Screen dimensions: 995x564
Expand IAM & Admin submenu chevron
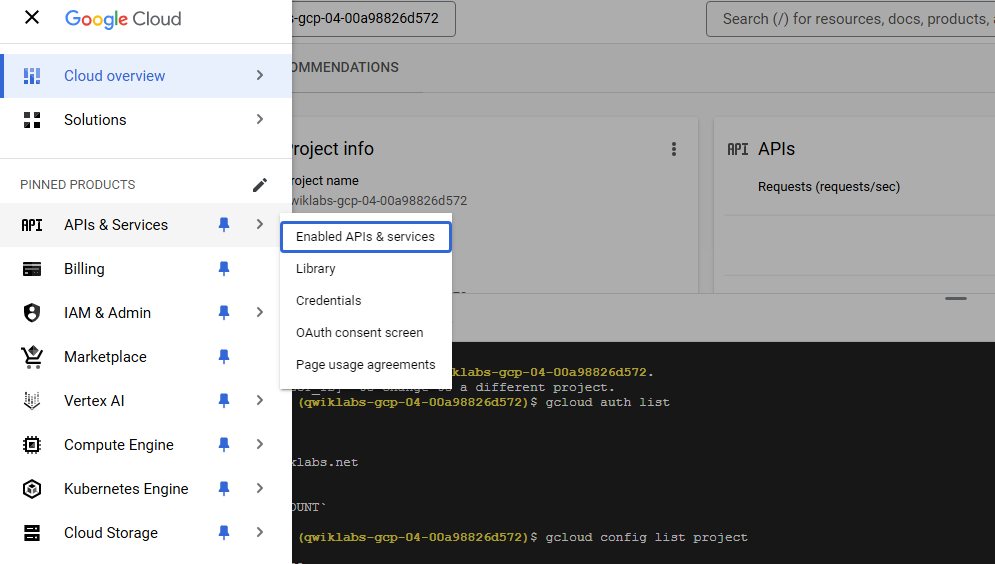[260, 312]
